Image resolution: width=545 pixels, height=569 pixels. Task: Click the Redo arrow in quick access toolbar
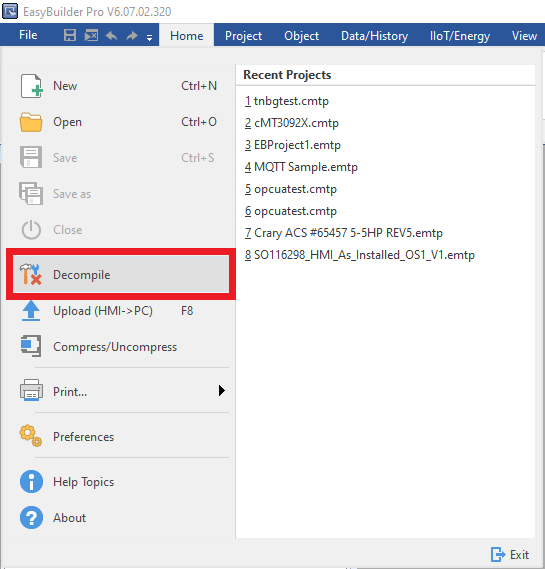tap(132, 36)
